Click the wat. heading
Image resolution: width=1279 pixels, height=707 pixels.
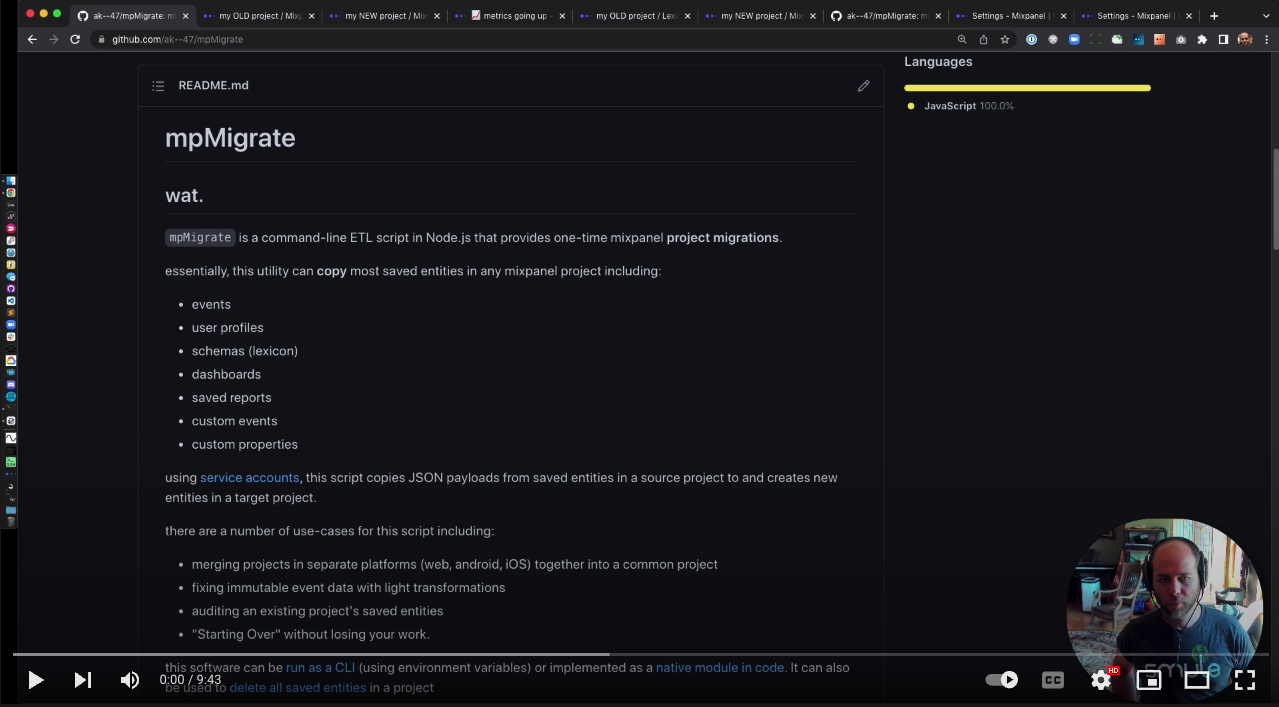(184, 195)
